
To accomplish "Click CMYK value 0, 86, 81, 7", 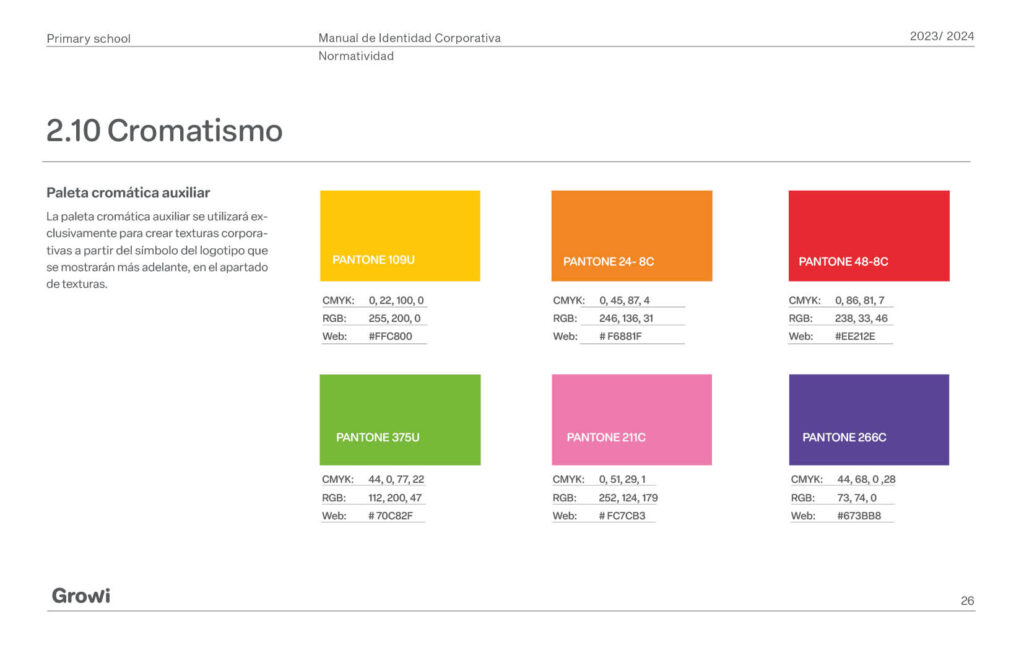I will [x=859, y=300].
